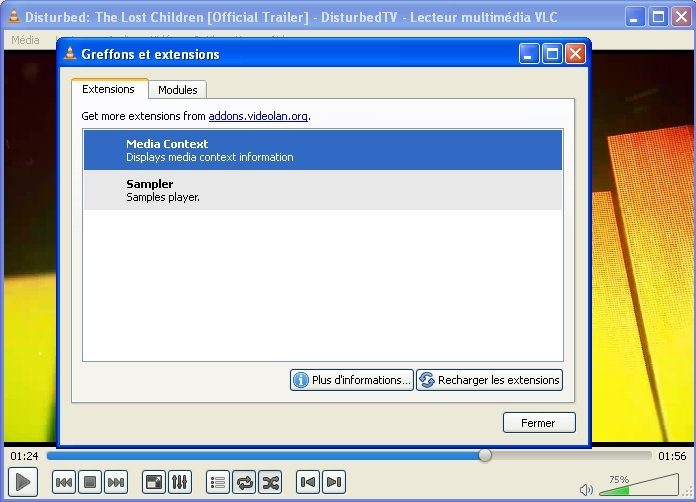
Task: Toggle fullscreen video icon
Action: pos(154,482)
